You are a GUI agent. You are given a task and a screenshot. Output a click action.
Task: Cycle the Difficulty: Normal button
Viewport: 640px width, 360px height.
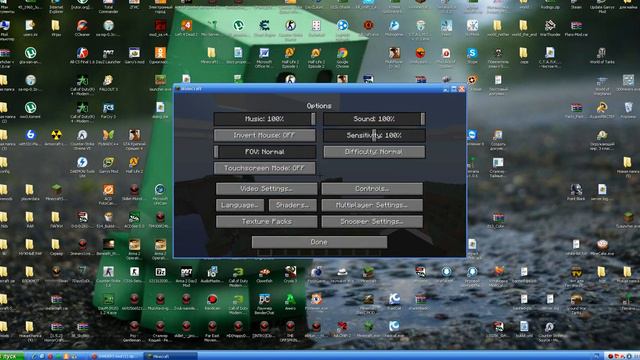[374, 151]
